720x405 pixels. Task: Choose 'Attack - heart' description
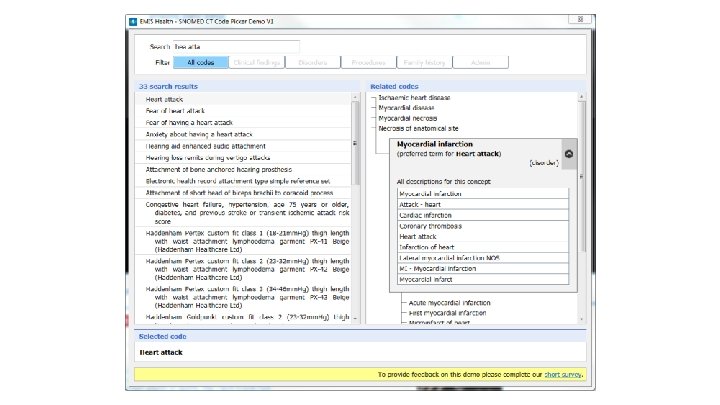tap(483, 204)
